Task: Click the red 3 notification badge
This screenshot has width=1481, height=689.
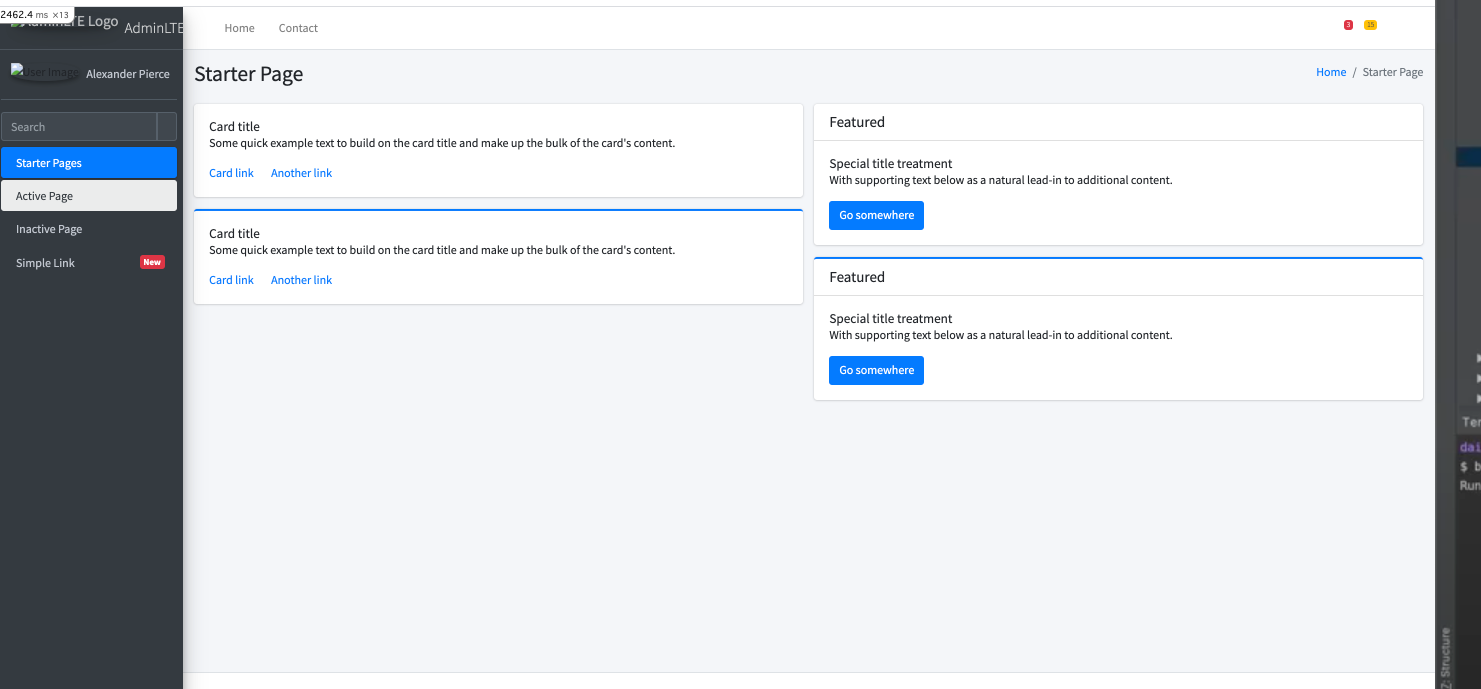Action: 1348,25
